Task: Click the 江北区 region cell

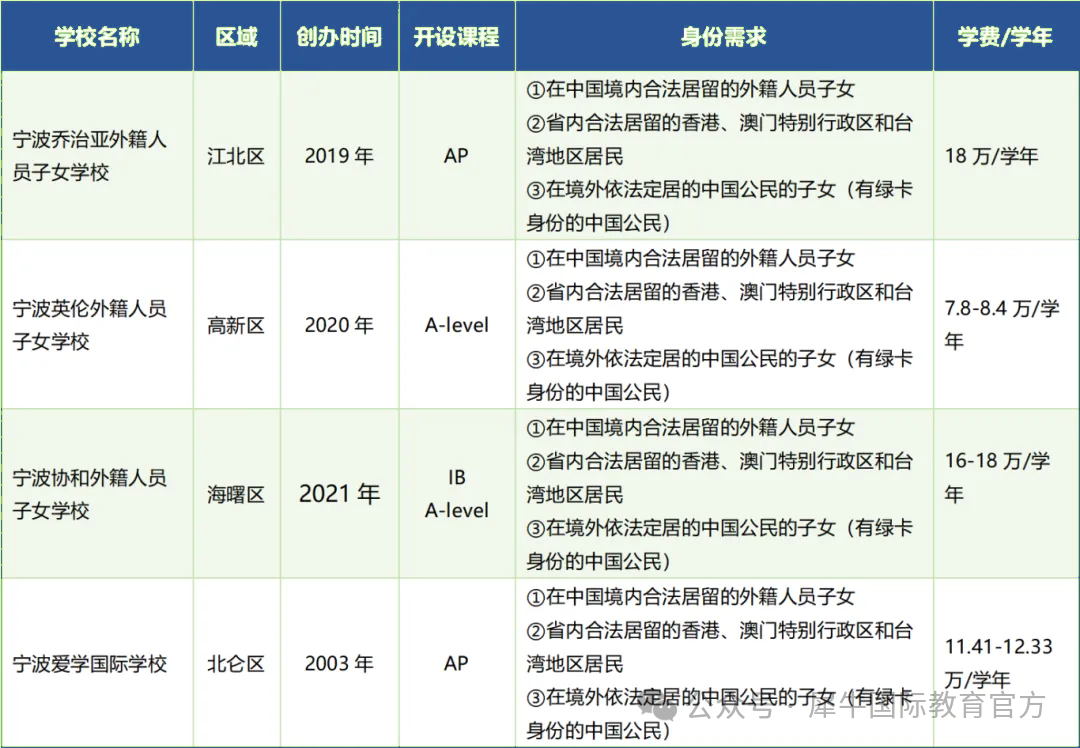Action: point(237,156)
